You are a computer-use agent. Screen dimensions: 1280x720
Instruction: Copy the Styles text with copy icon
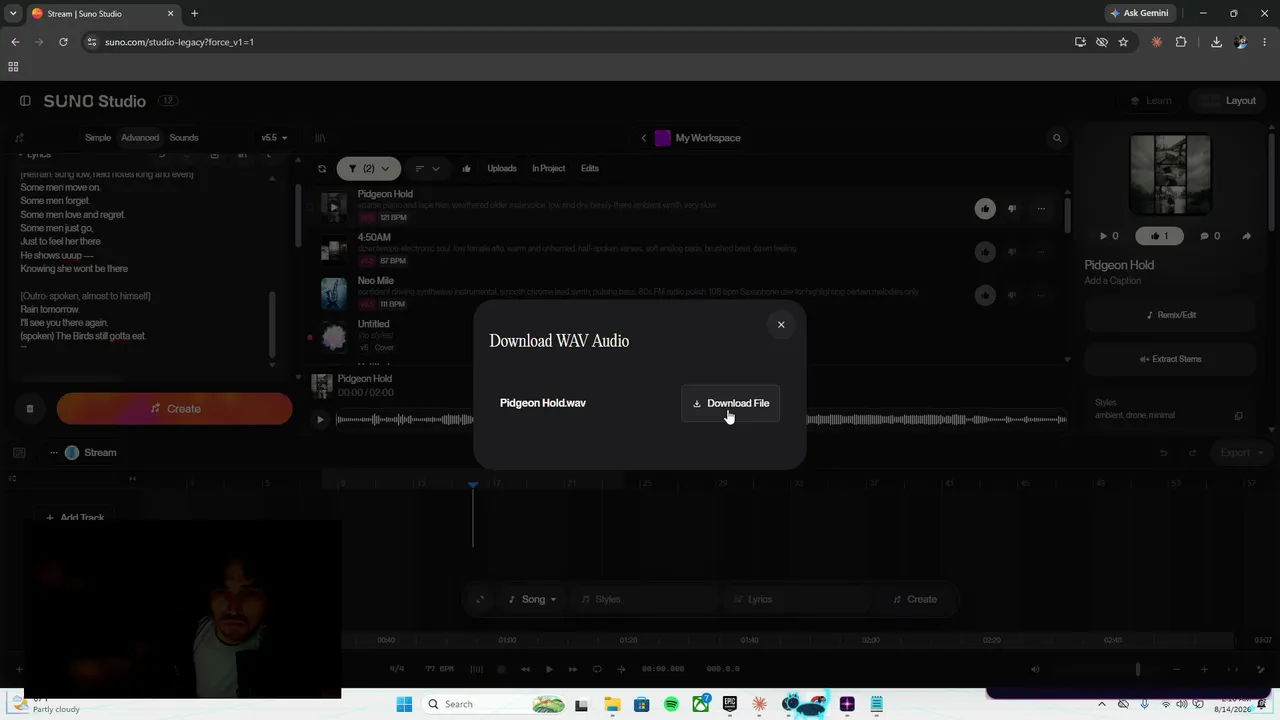click(1238, 416)
